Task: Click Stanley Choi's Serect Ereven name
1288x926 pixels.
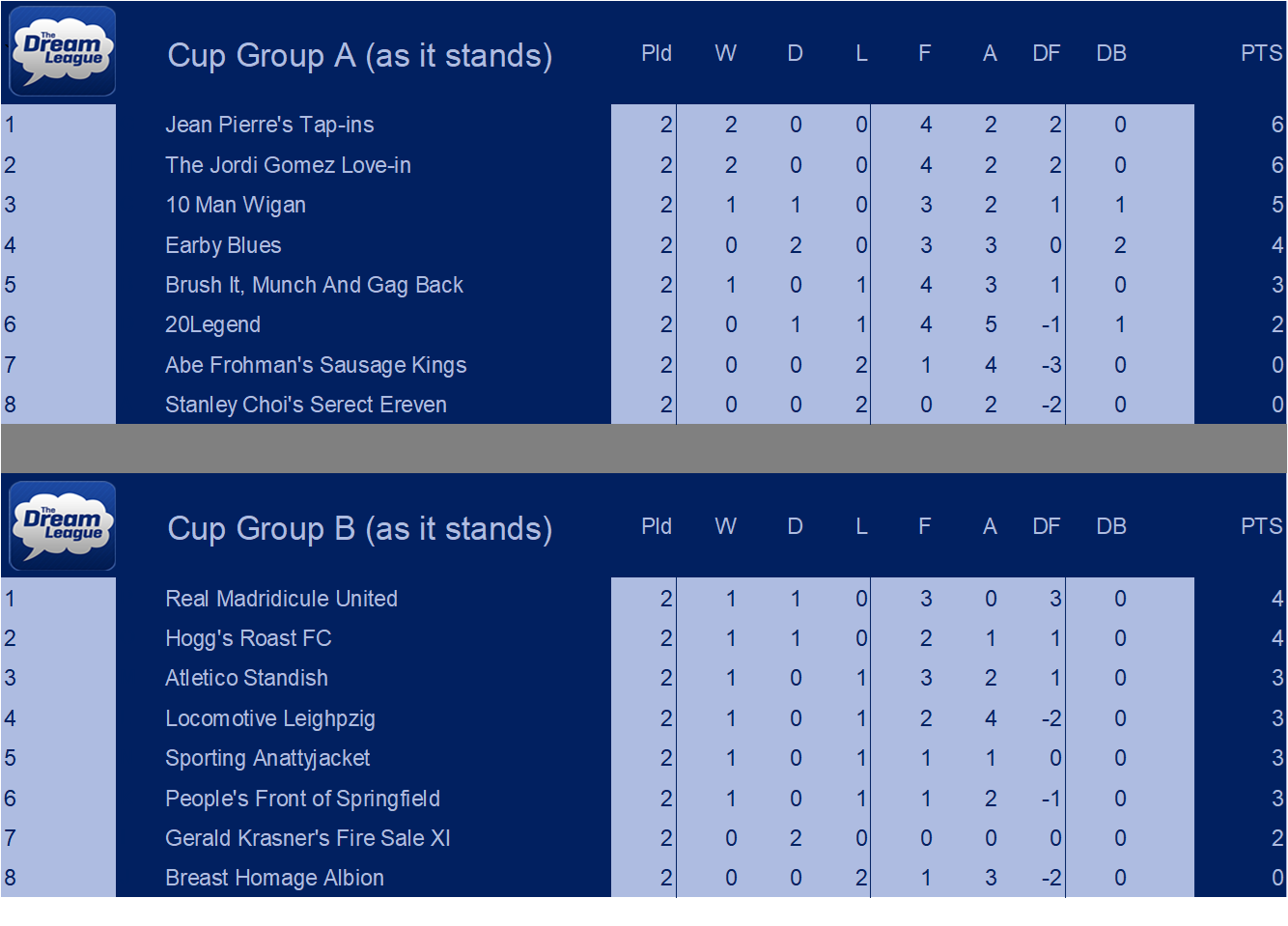Action: tap(306, 405)
